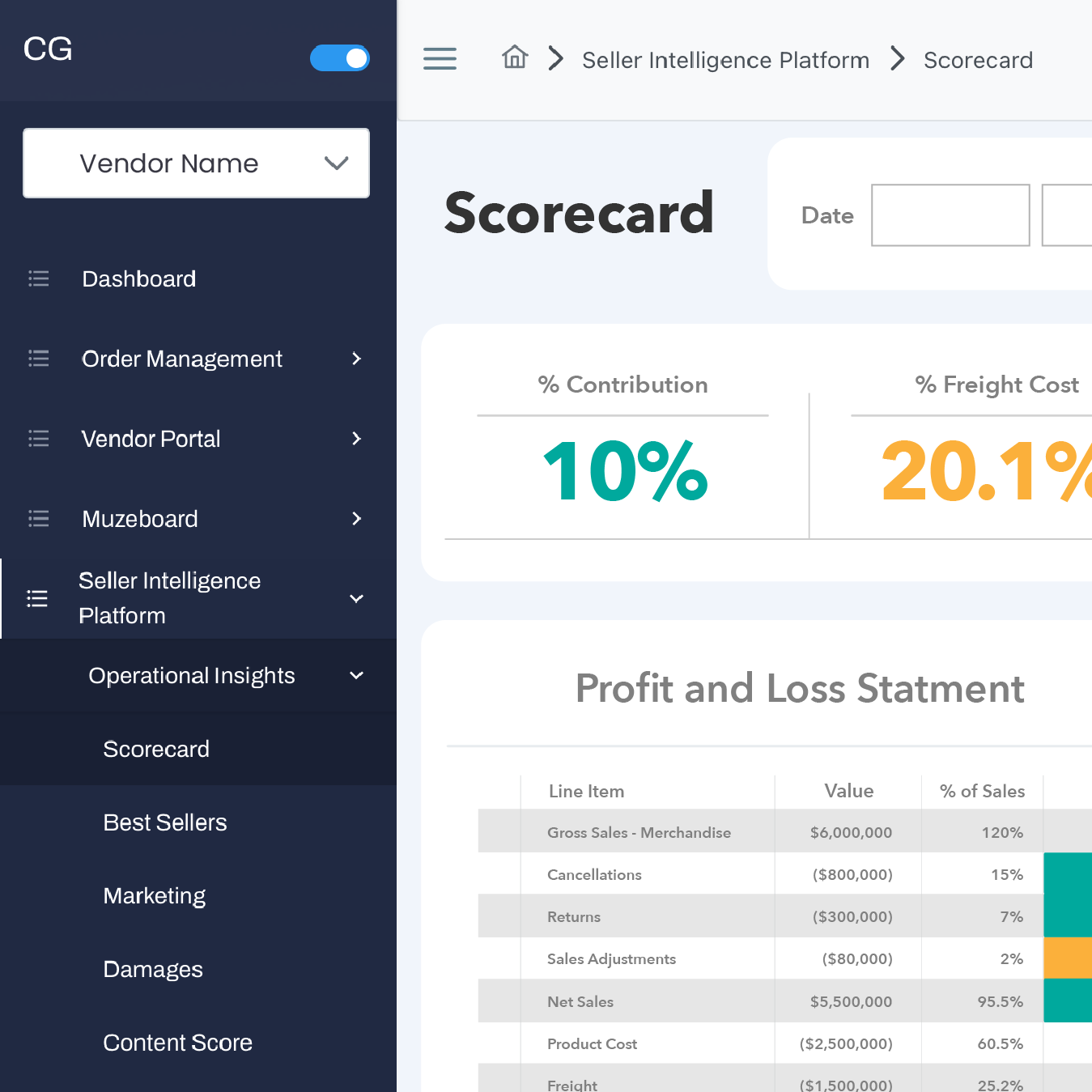Expand Muzeboard chevron

pos(356,518)
